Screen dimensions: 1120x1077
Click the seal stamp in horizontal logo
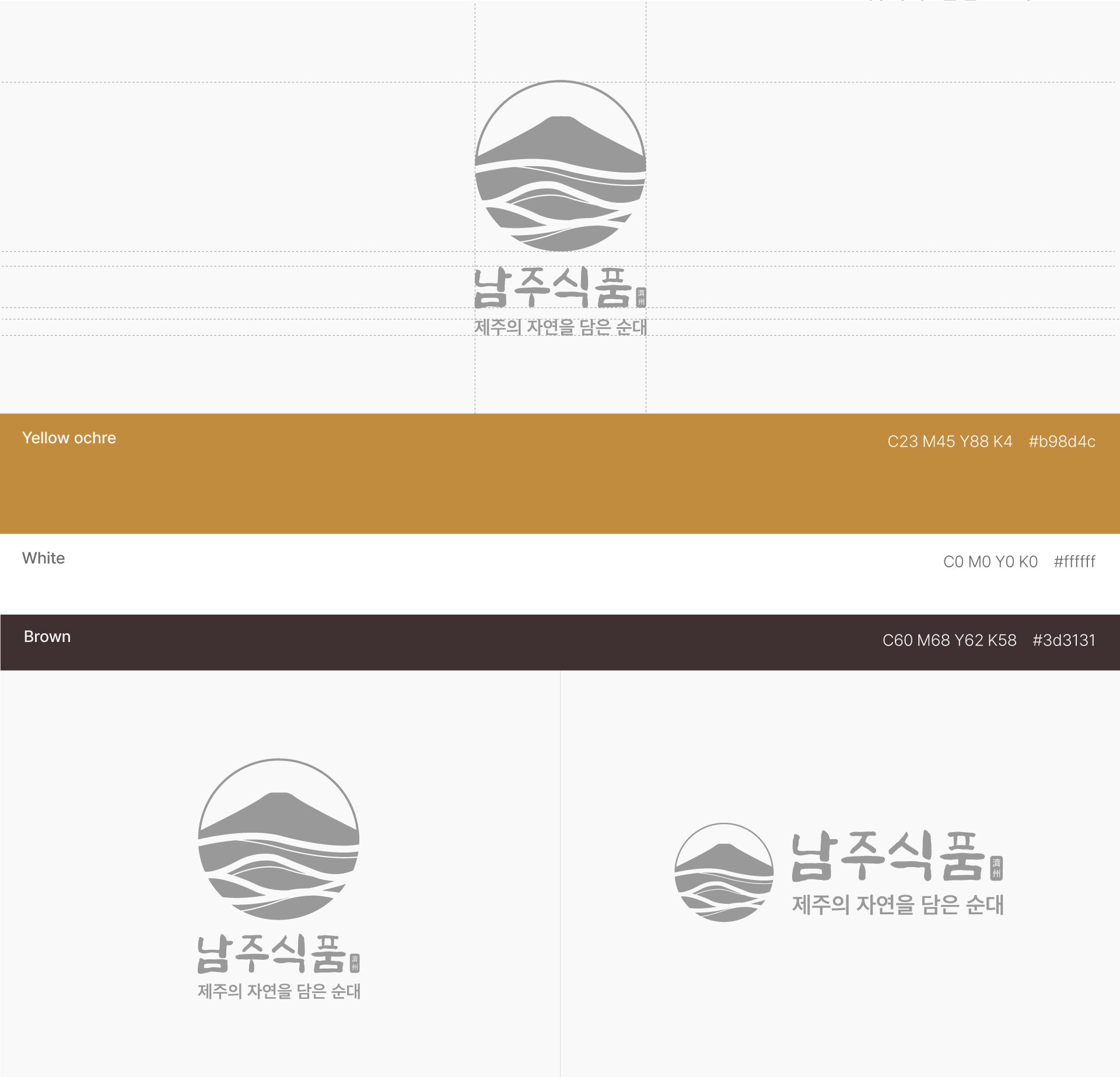997,868
